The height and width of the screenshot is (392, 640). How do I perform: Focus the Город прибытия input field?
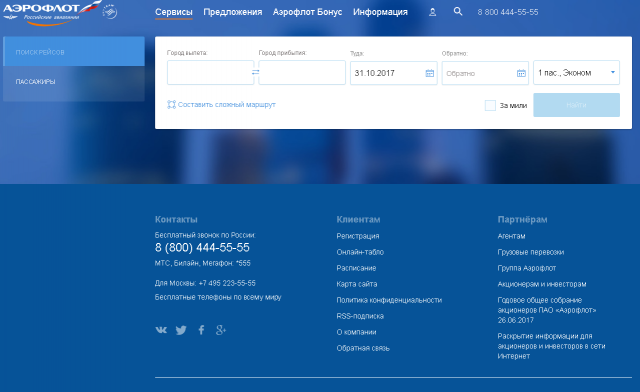point(302,73)
